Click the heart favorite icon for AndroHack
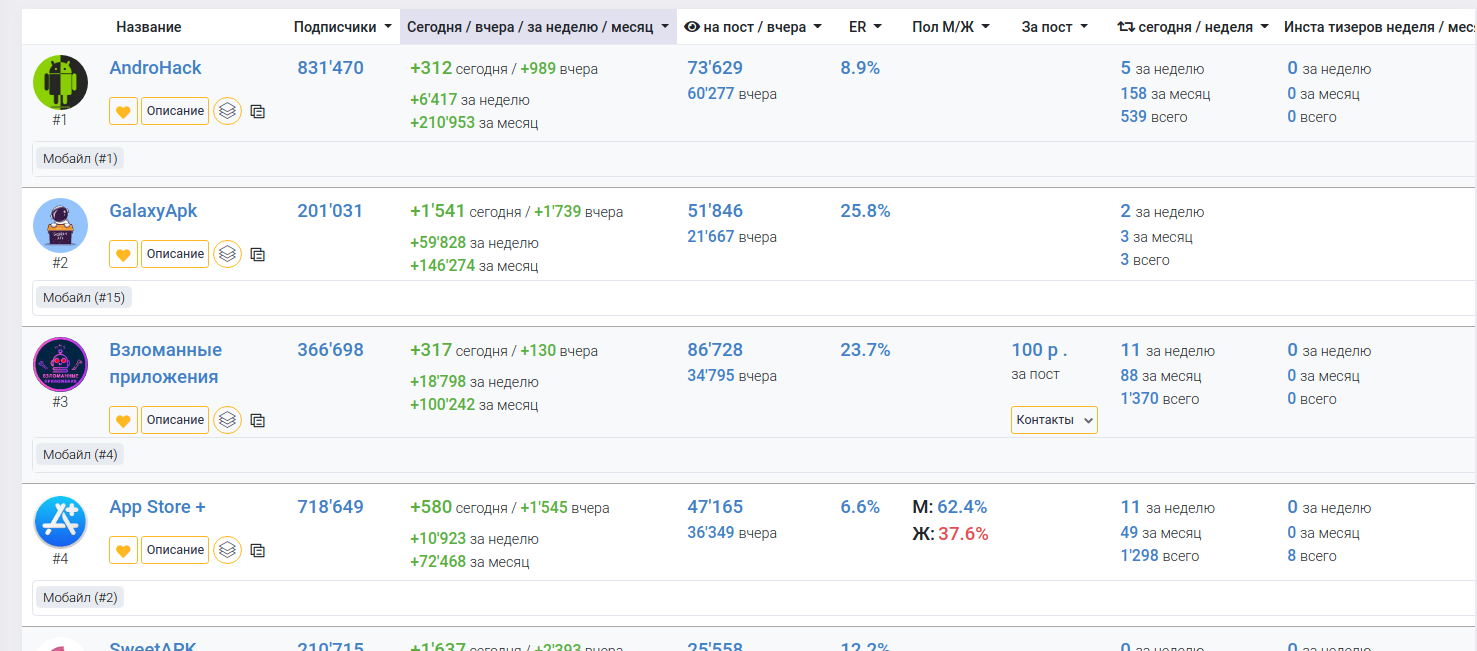1477x651 pixels. pos(123,112)
